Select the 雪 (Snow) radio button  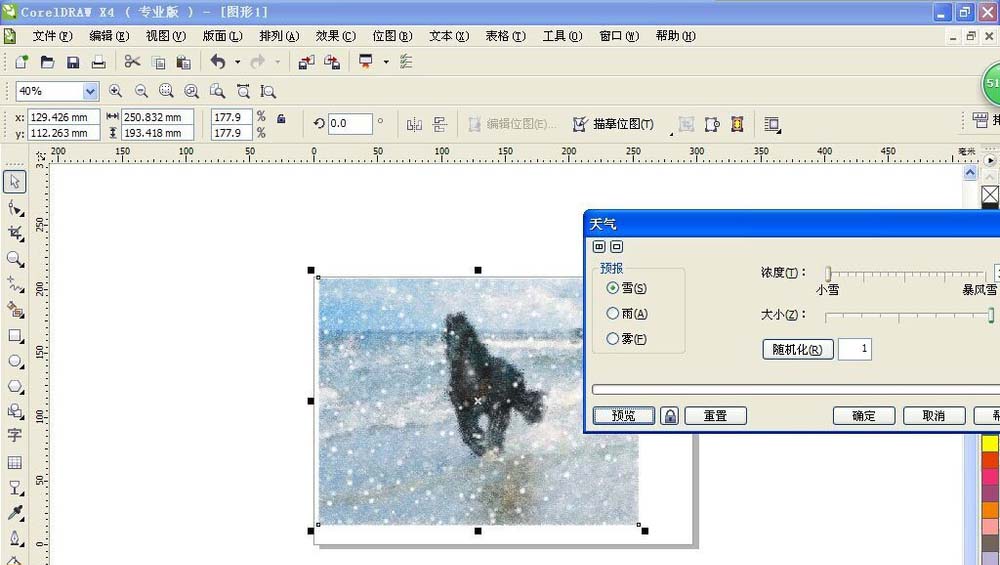(613, 288)
